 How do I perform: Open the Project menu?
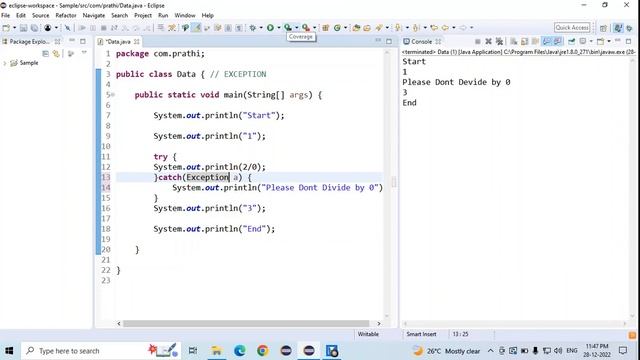pos(143,16)
